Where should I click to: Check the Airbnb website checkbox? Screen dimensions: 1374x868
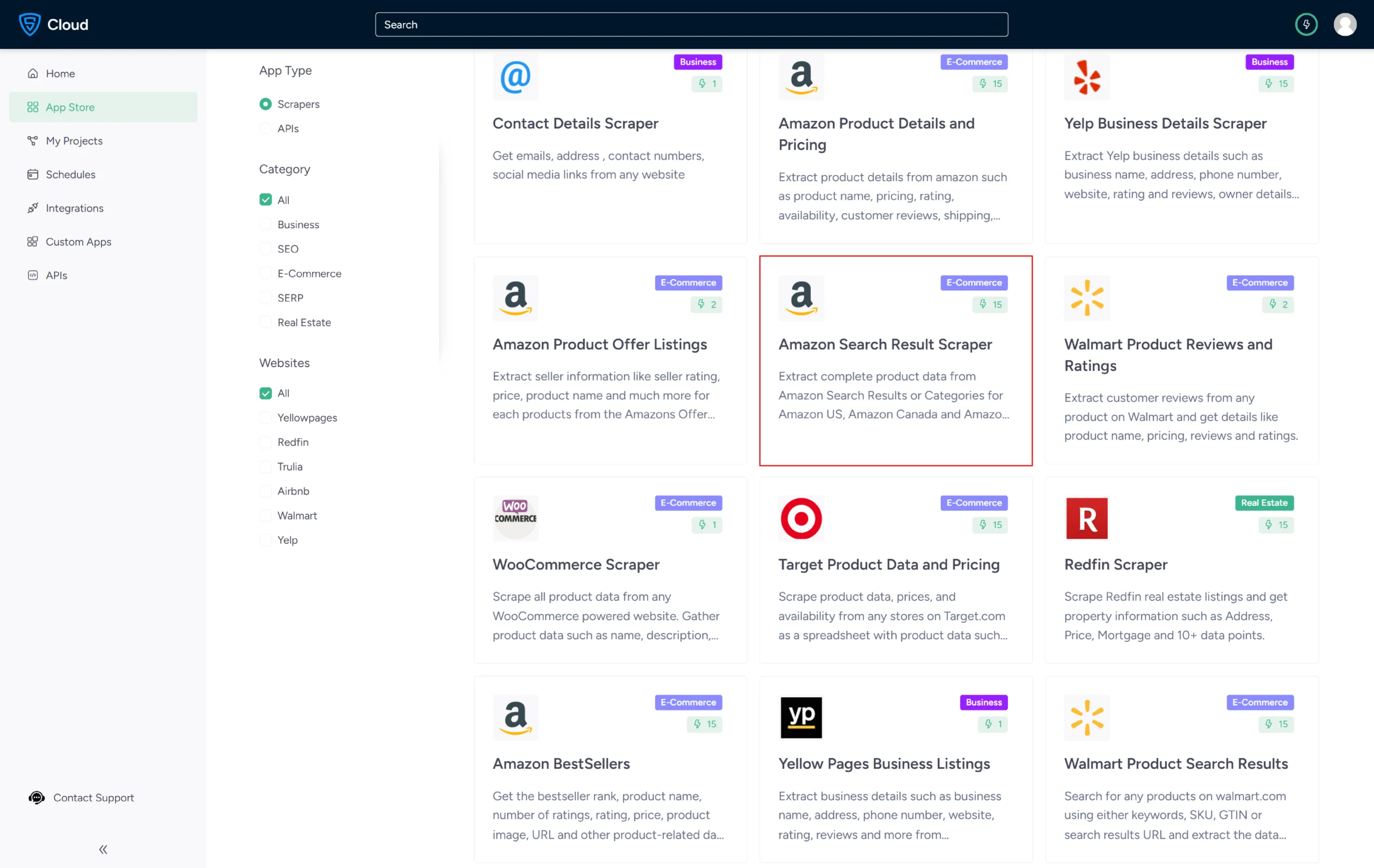click(x=265, y=491)
